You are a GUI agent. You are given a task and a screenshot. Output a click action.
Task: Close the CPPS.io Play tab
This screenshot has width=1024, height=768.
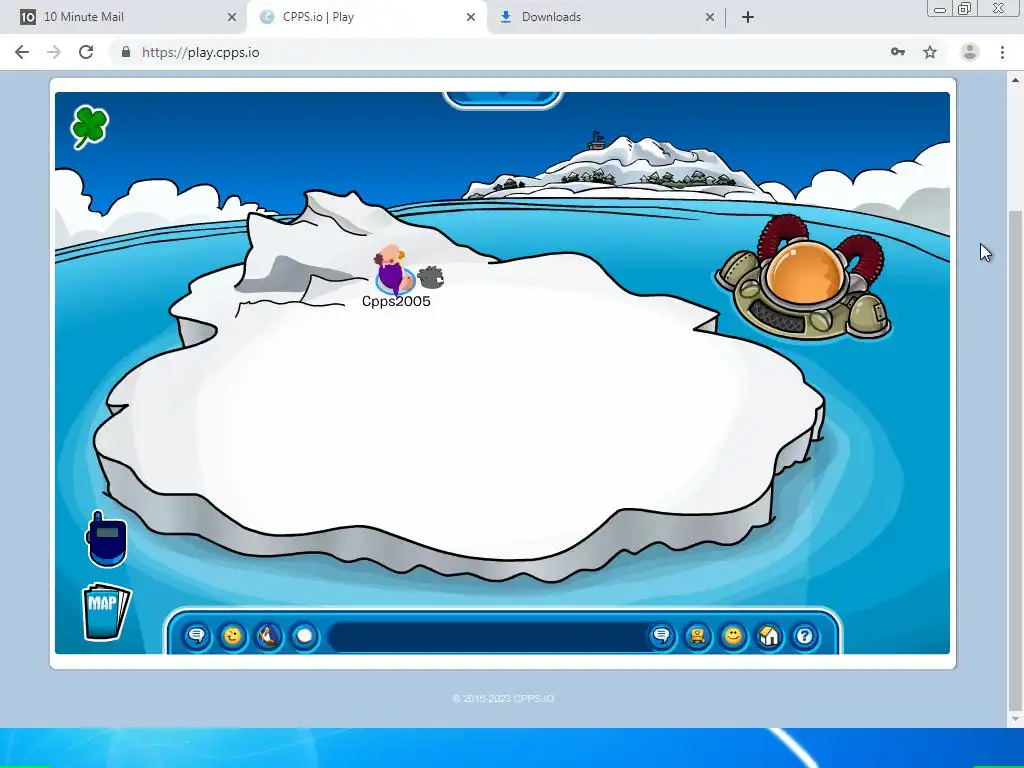tap(471, 17)
